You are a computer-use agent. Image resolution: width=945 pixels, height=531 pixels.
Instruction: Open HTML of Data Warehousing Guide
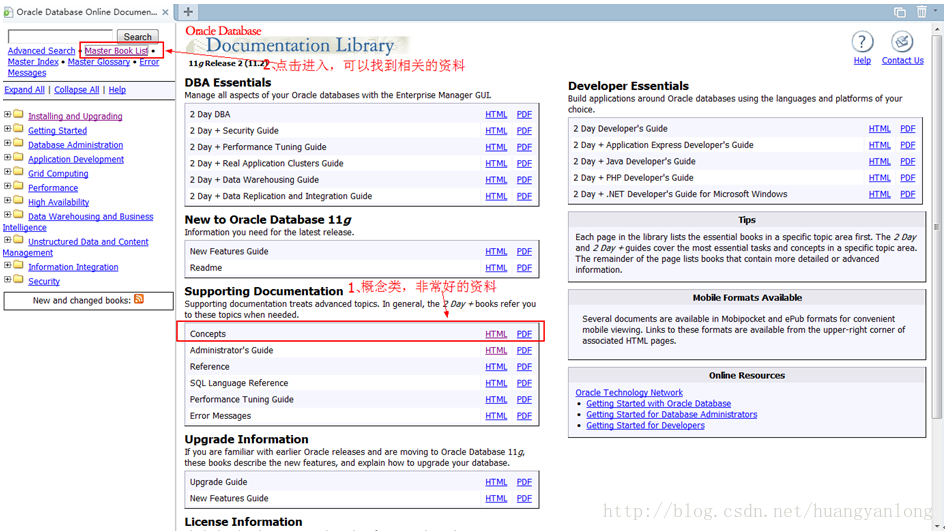pyautogui.click(x=496, y=180)
